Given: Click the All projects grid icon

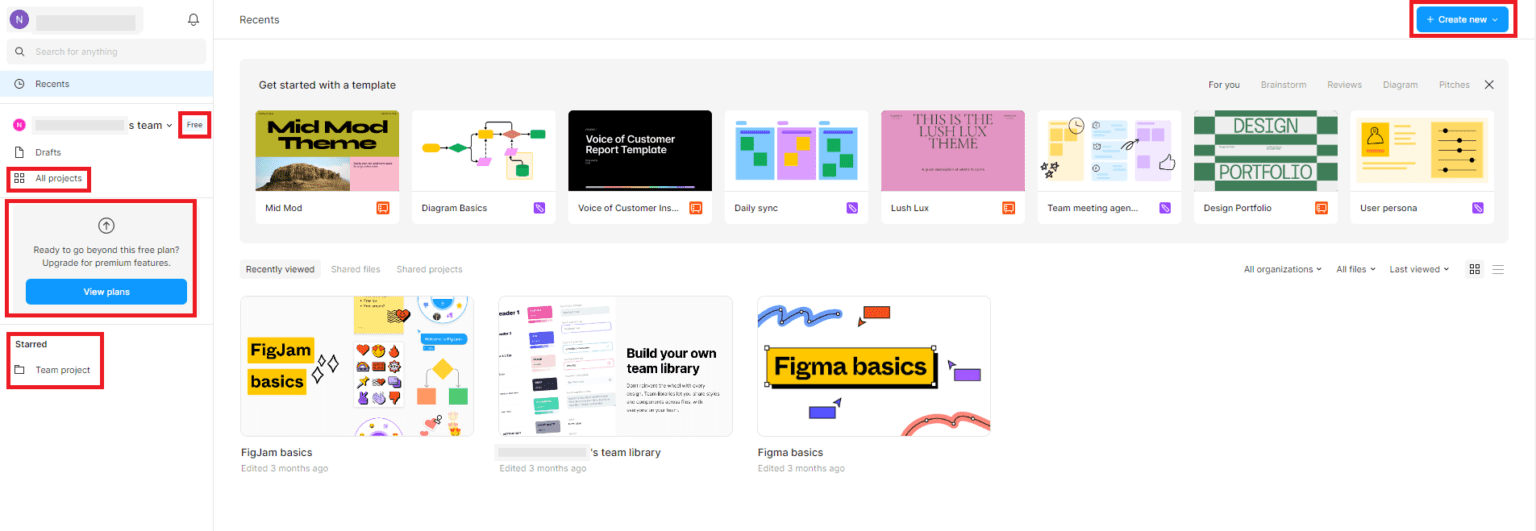Looking at the screenshot, I should click(20, 179).
